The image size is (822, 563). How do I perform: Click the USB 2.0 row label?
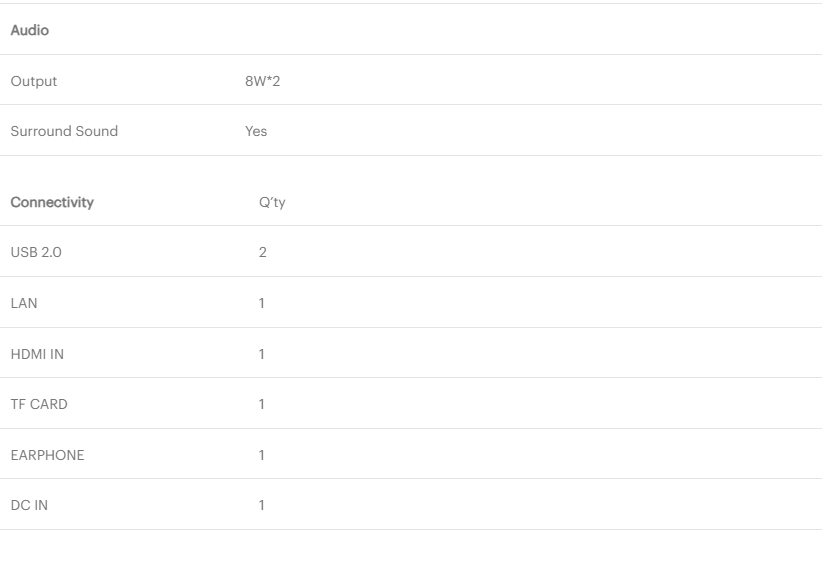[x=36, y=252]
